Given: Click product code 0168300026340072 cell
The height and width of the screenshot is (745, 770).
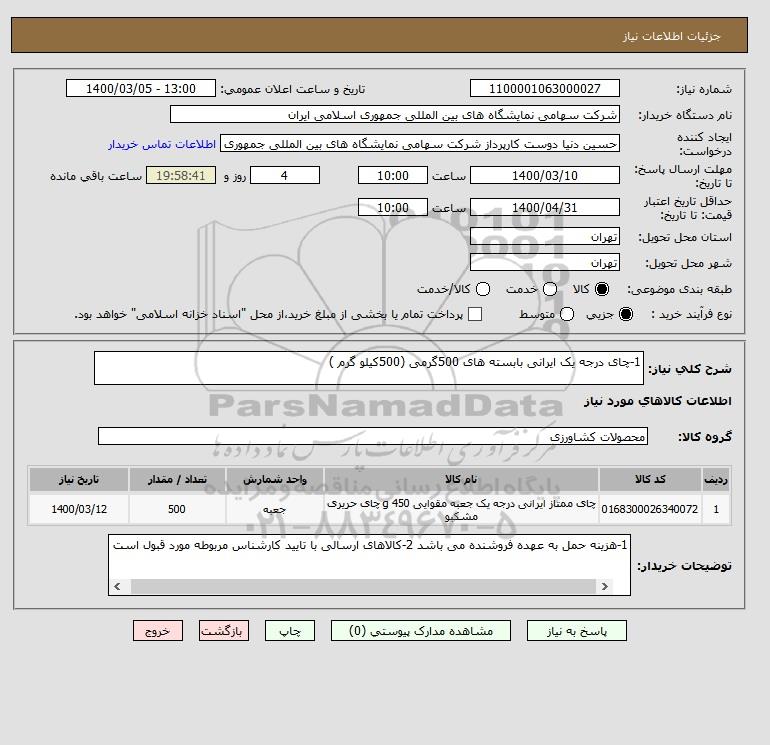Looking at the screenshot, I should pyautogui.click(x=650, y=509).
